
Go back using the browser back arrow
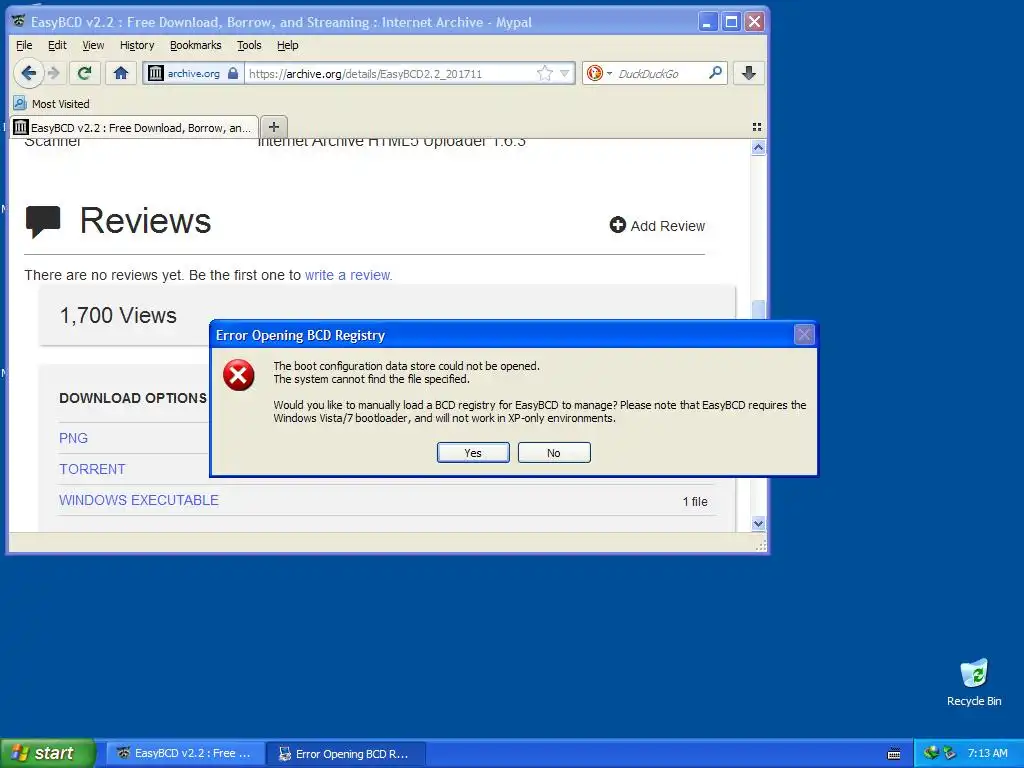click(28, 73)
